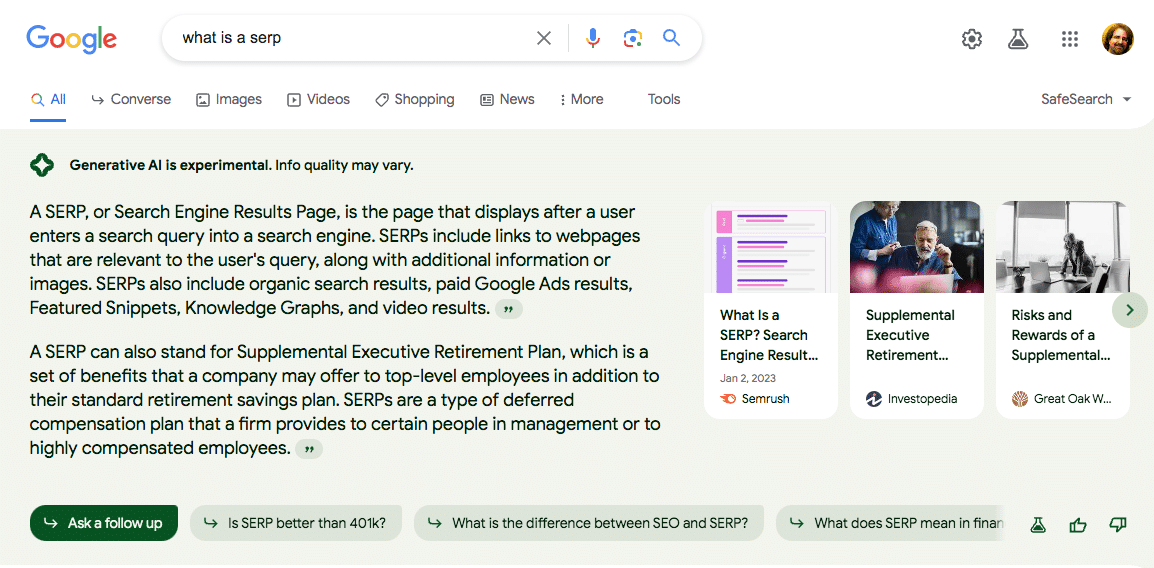Click the thumbs up feedback icon
1154x568 pixels.
click(1078, 524)
